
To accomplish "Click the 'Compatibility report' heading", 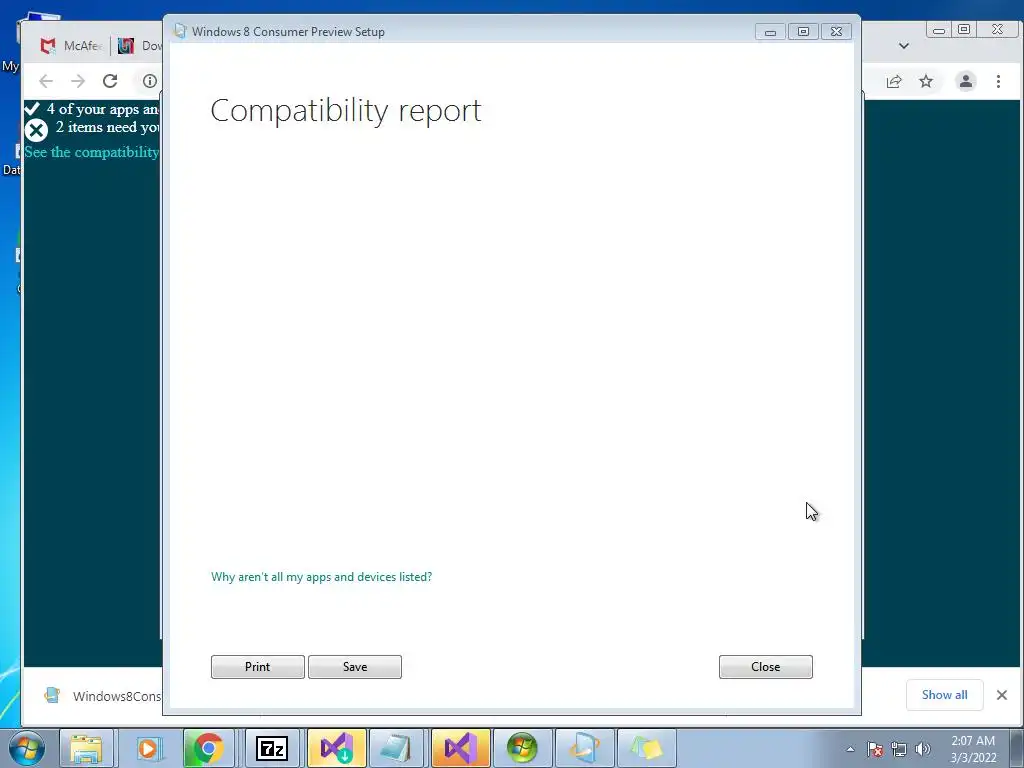I will coord(346,111).
